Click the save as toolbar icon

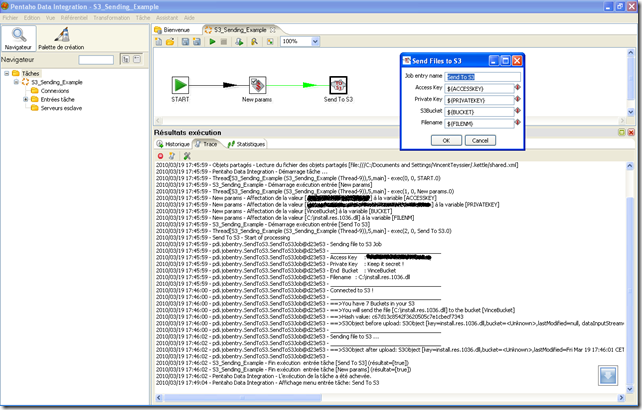pyautogui.click(x=197, y=41)
